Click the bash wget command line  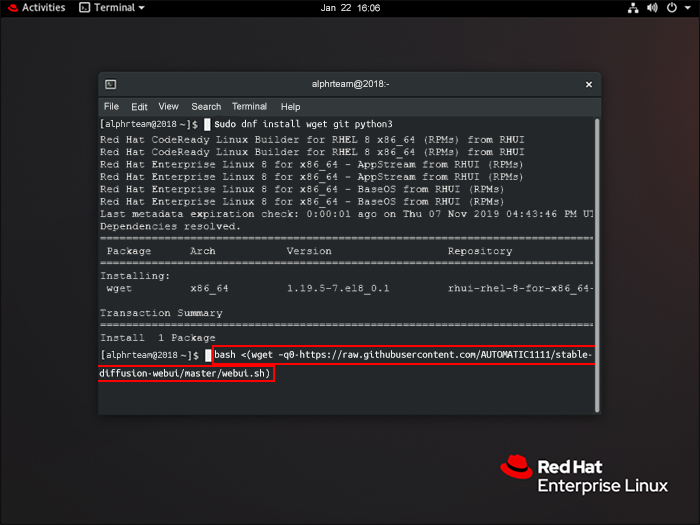403,355
